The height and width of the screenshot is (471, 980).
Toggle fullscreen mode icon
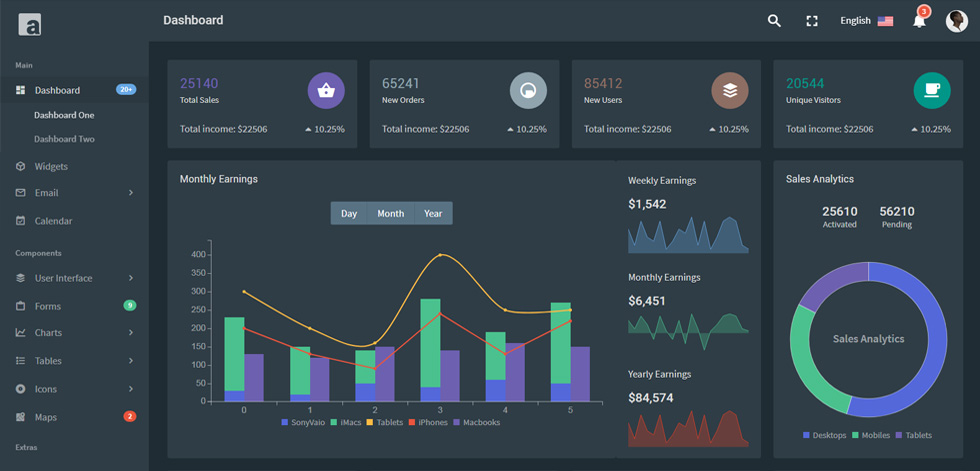(812, 21)
